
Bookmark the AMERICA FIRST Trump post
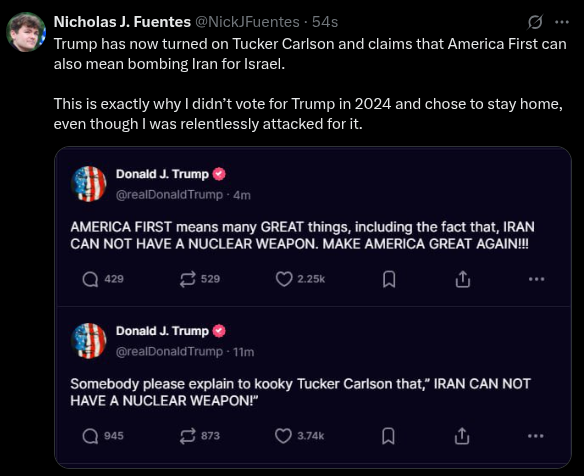389,279
